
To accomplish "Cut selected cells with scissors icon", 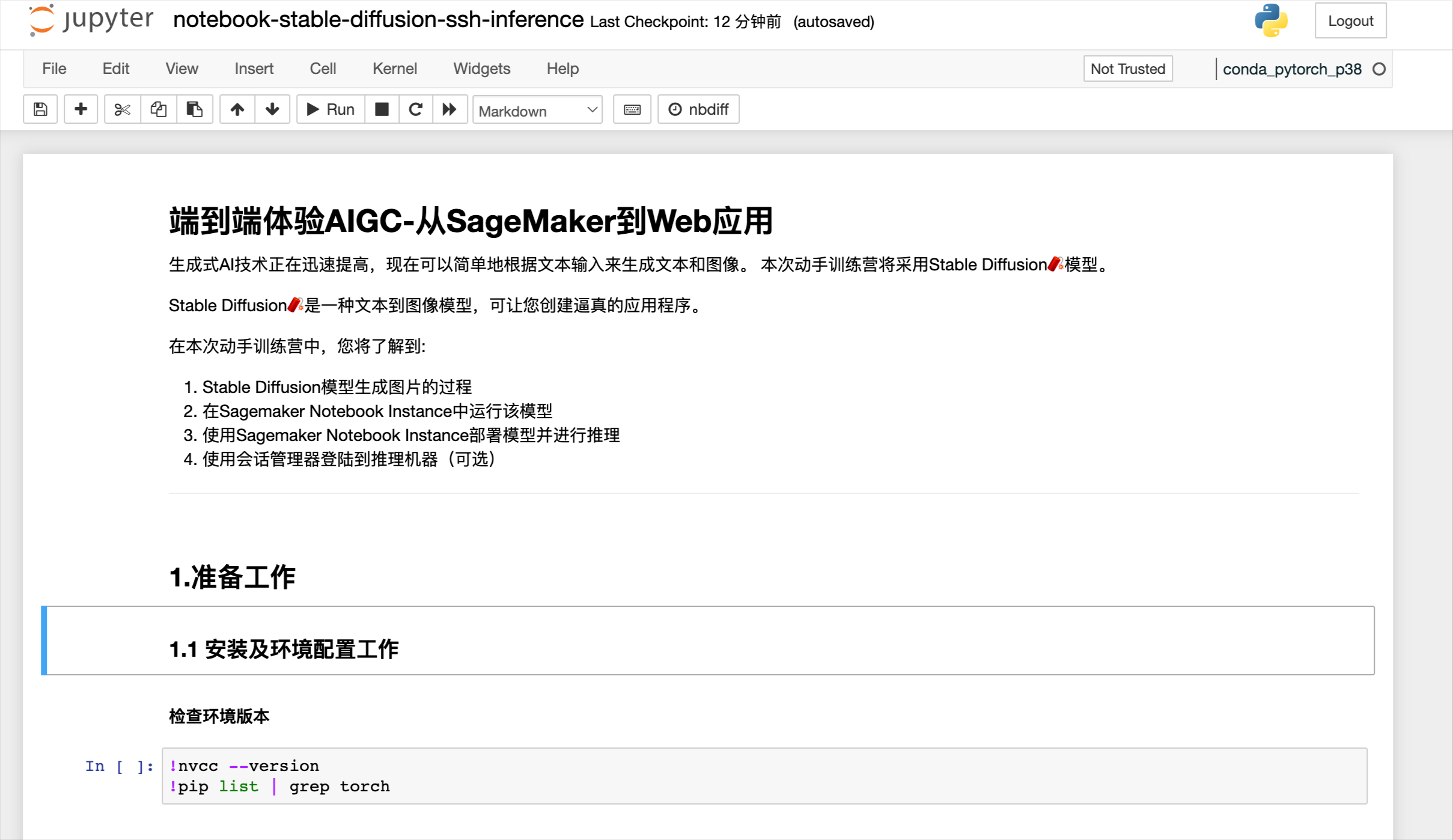I will click(123, 109).
